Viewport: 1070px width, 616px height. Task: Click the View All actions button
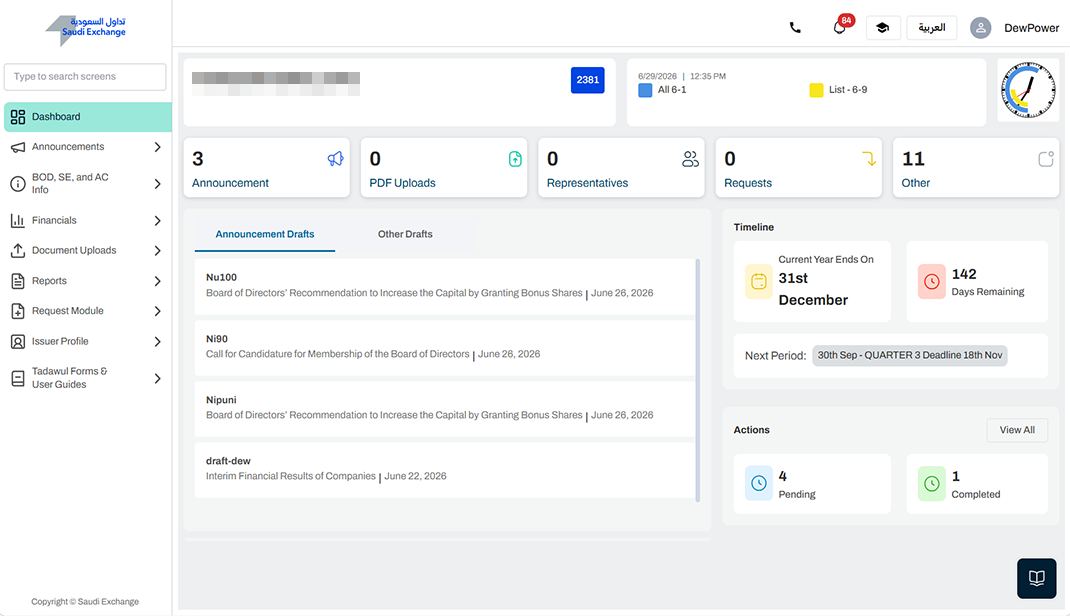(1017, 430)
